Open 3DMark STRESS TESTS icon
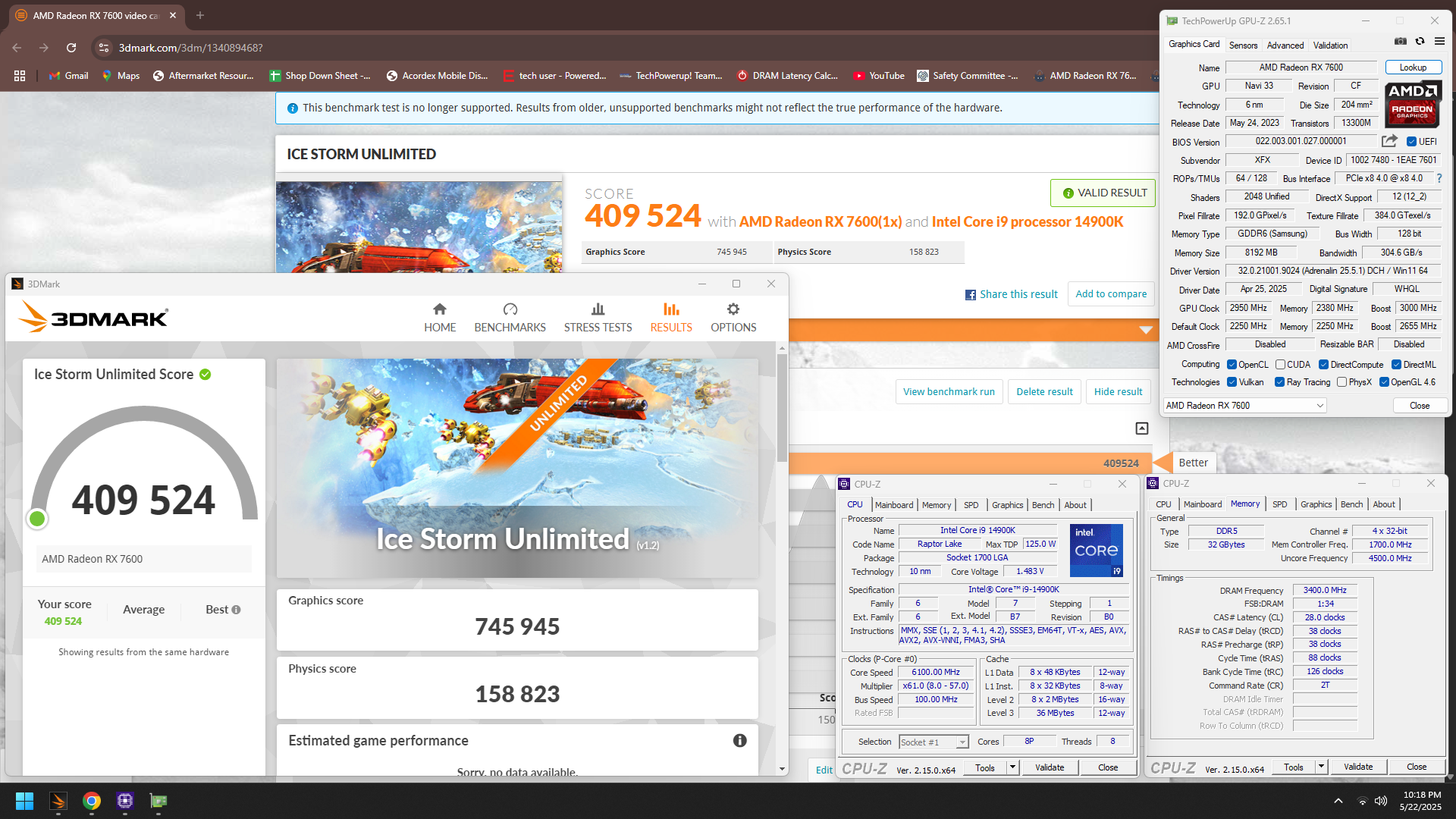The height and width of the screenshot is (819, 1456). click(598, 309)
